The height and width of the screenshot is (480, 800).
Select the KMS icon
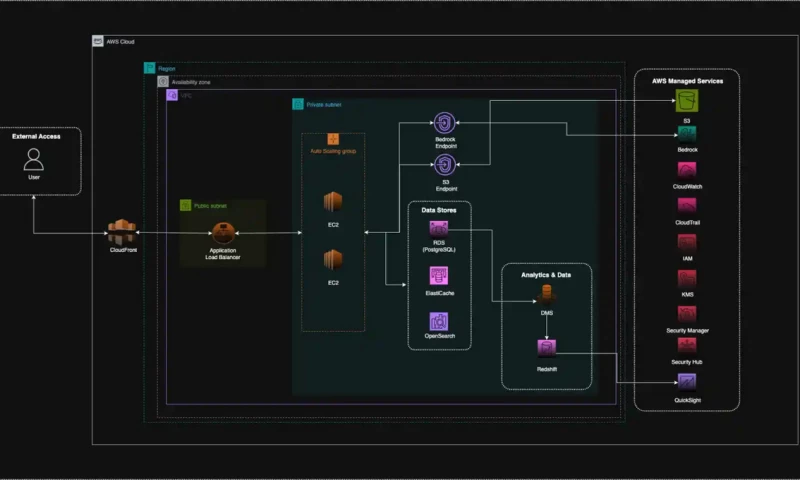(x=687, y=279)
